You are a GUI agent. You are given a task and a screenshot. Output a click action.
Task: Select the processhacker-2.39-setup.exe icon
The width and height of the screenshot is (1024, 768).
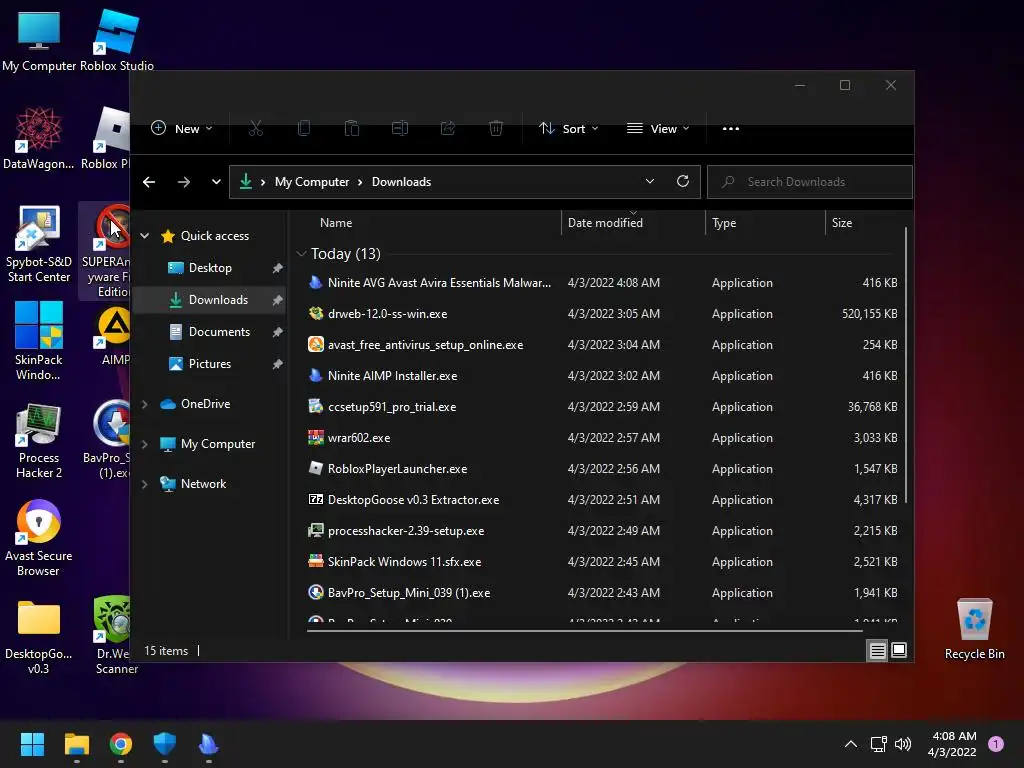316,530
